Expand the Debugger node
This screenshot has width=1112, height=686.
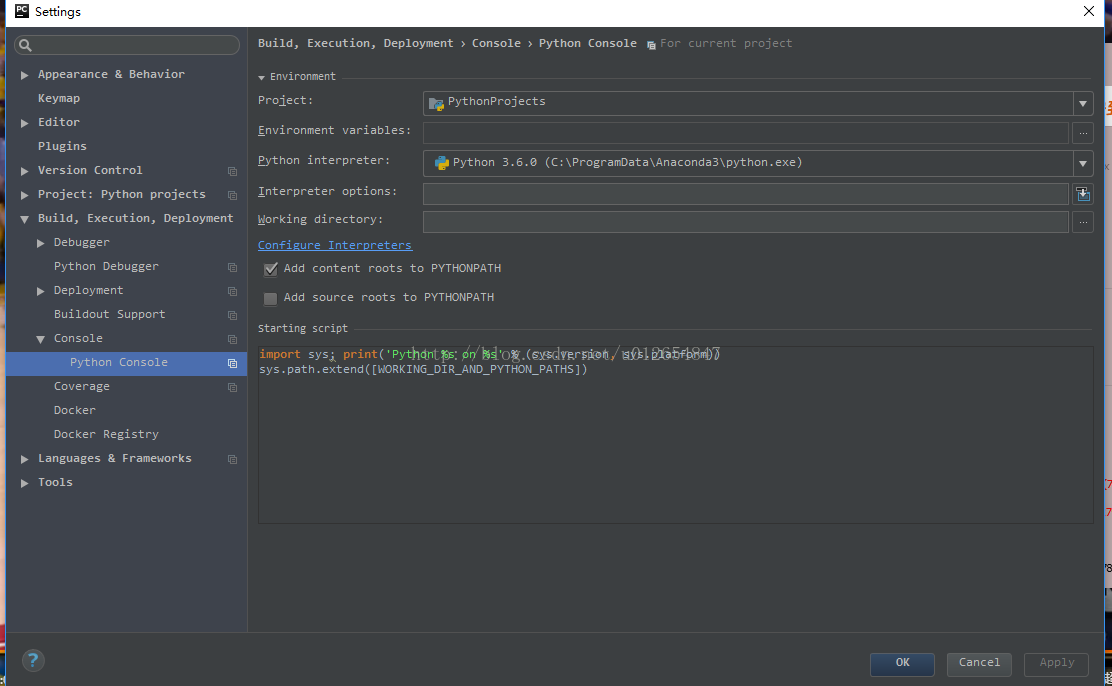(x=40, y=243)
